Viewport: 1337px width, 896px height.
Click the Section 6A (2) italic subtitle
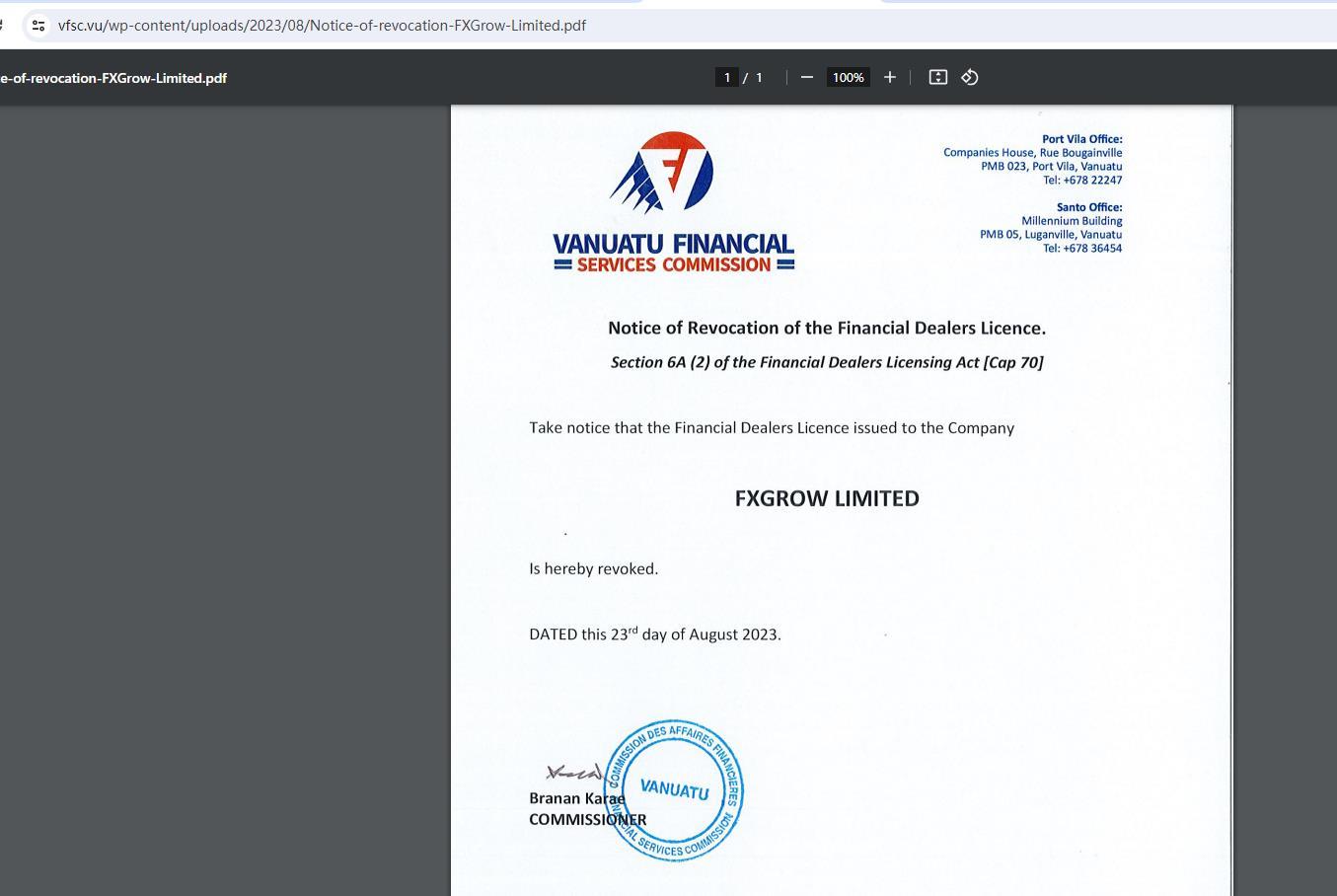[x=826, y=362]
